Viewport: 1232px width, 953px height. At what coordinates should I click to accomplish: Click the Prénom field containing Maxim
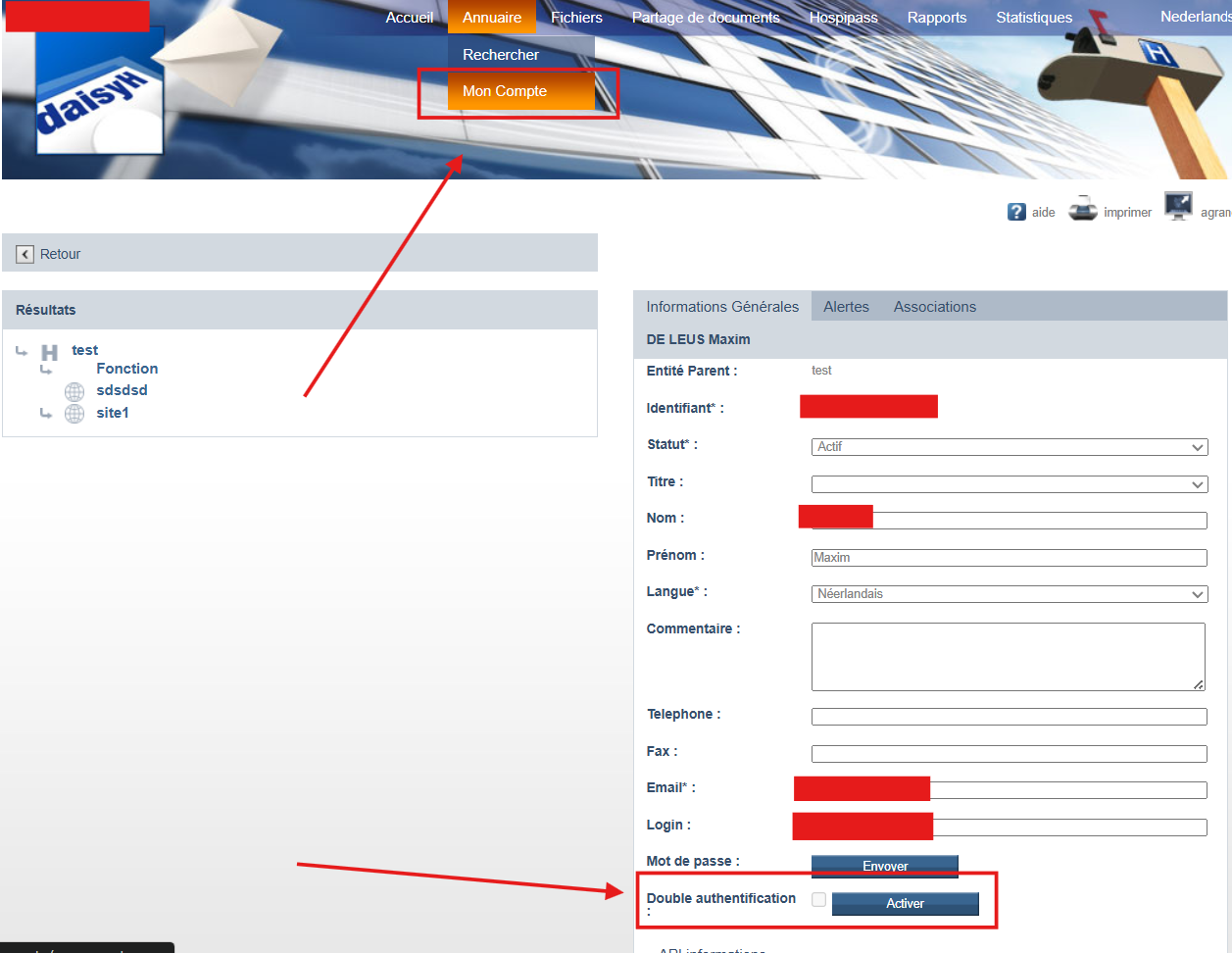(x=1010, y=558)
